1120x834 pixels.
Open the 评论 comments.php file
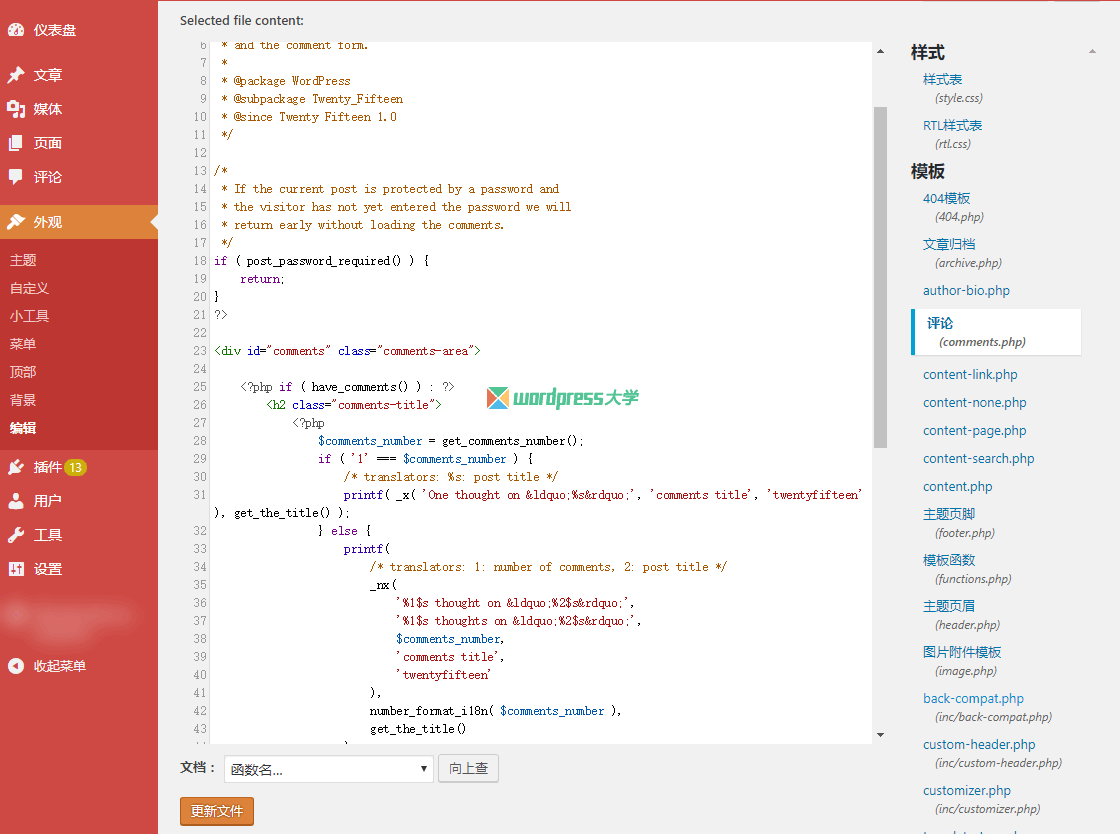click(x=997, y=332)
